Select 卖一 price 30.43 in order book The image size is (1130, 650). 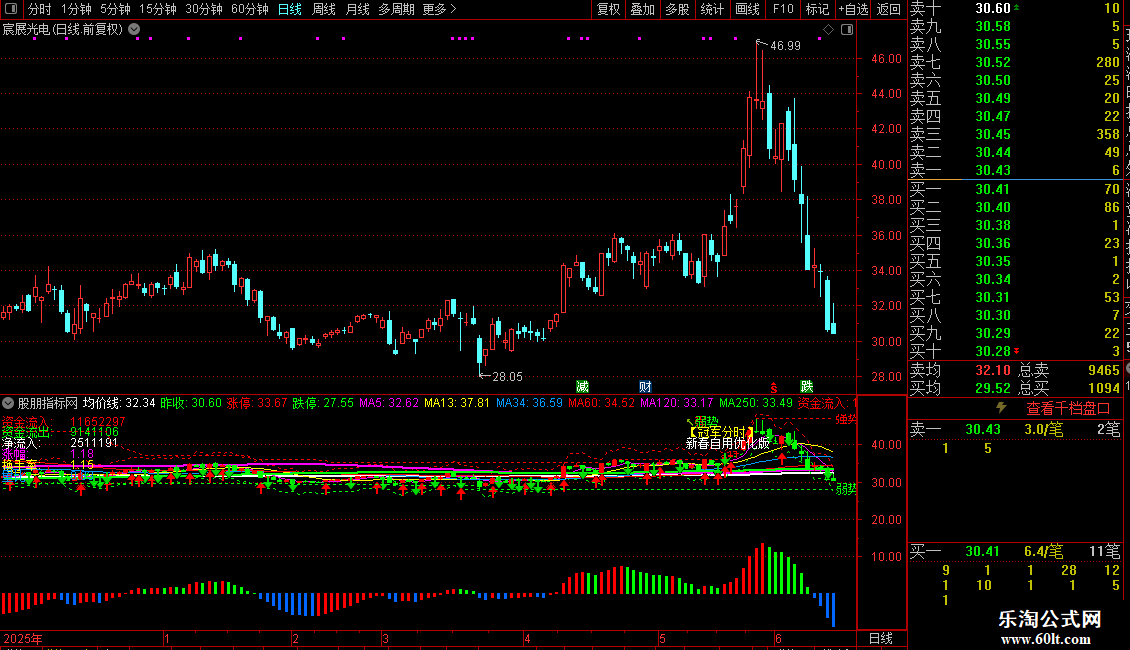pos(993,170)
